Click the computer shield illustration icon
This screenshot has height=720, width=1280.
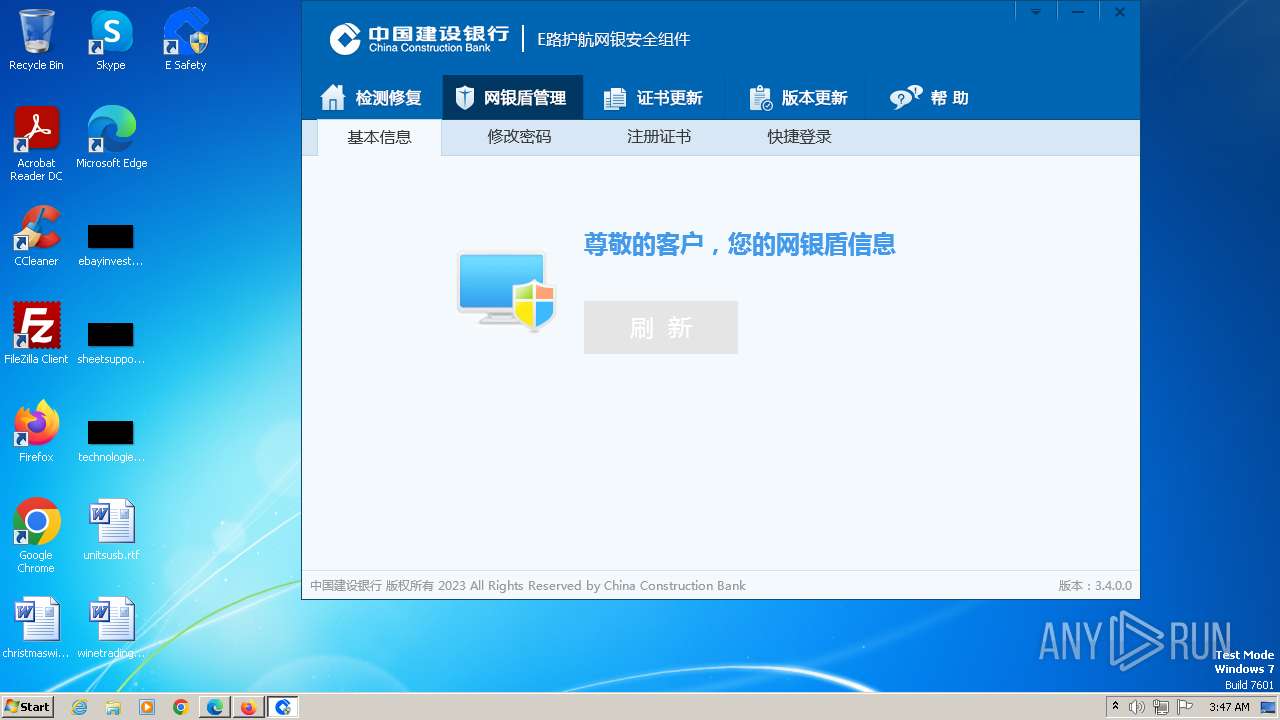click(506, 291)
